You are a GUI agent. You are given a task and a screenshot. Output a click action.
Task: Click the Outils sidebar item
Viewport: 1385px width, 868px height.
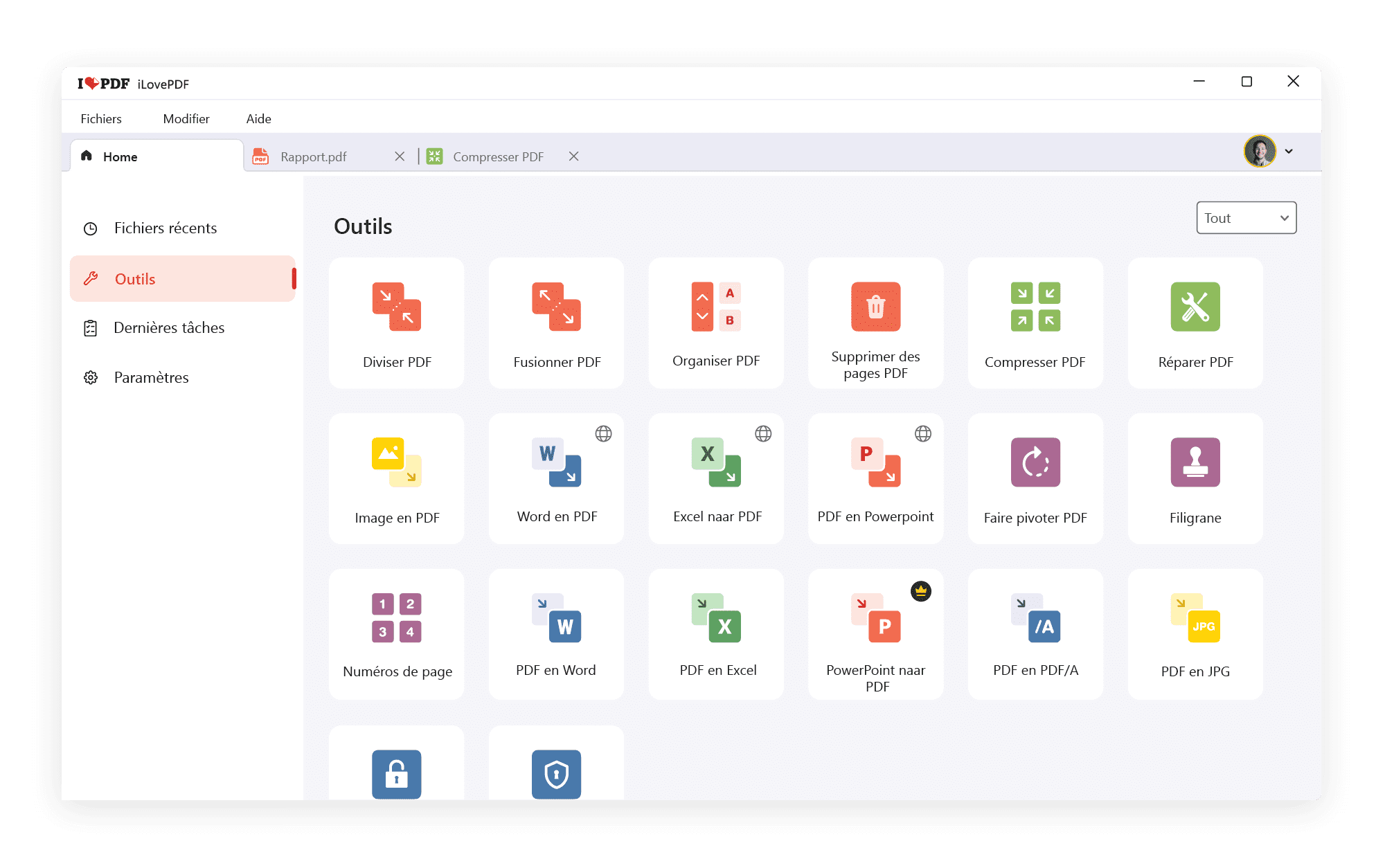click(185, 279)
